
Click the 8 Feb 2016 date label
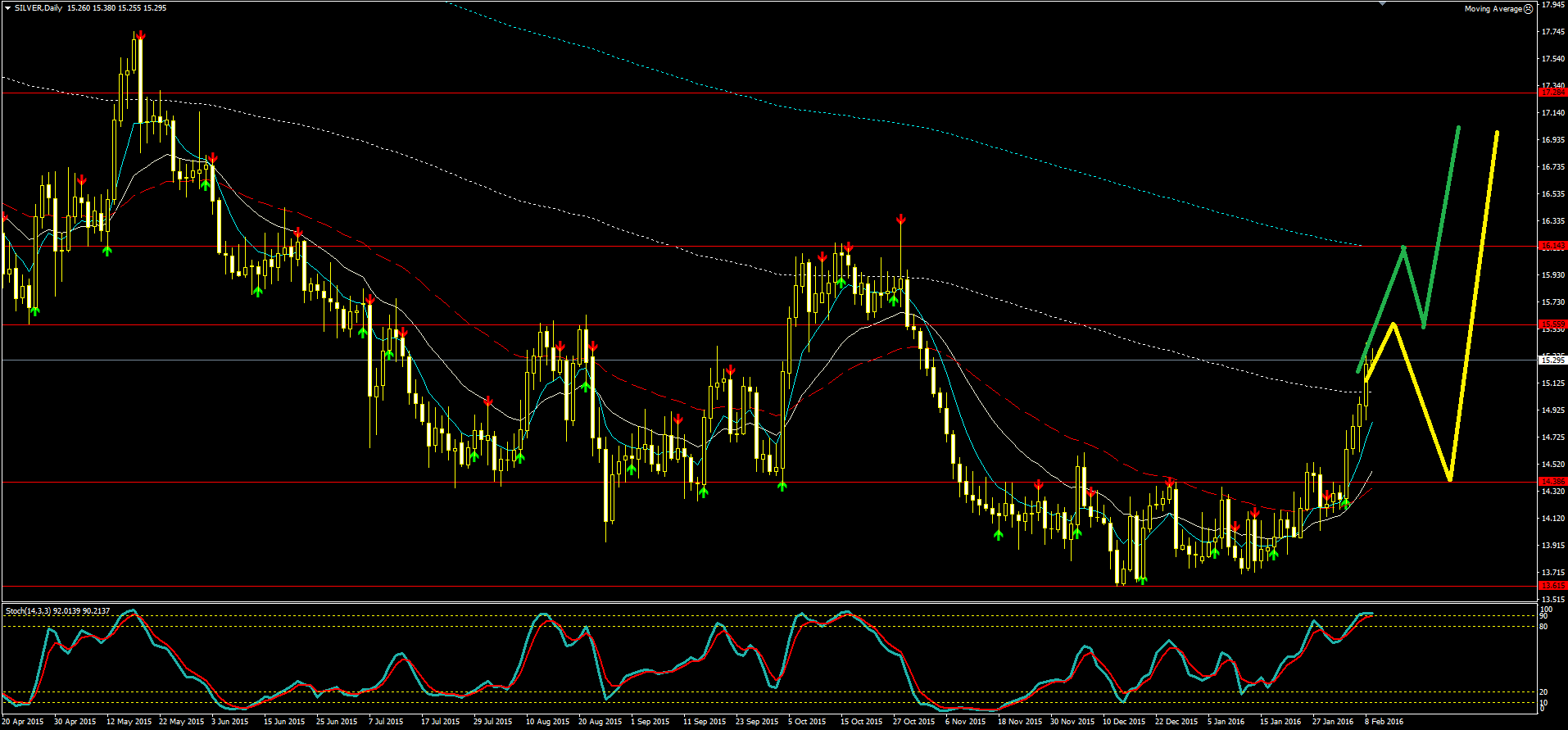point(1384,722)
